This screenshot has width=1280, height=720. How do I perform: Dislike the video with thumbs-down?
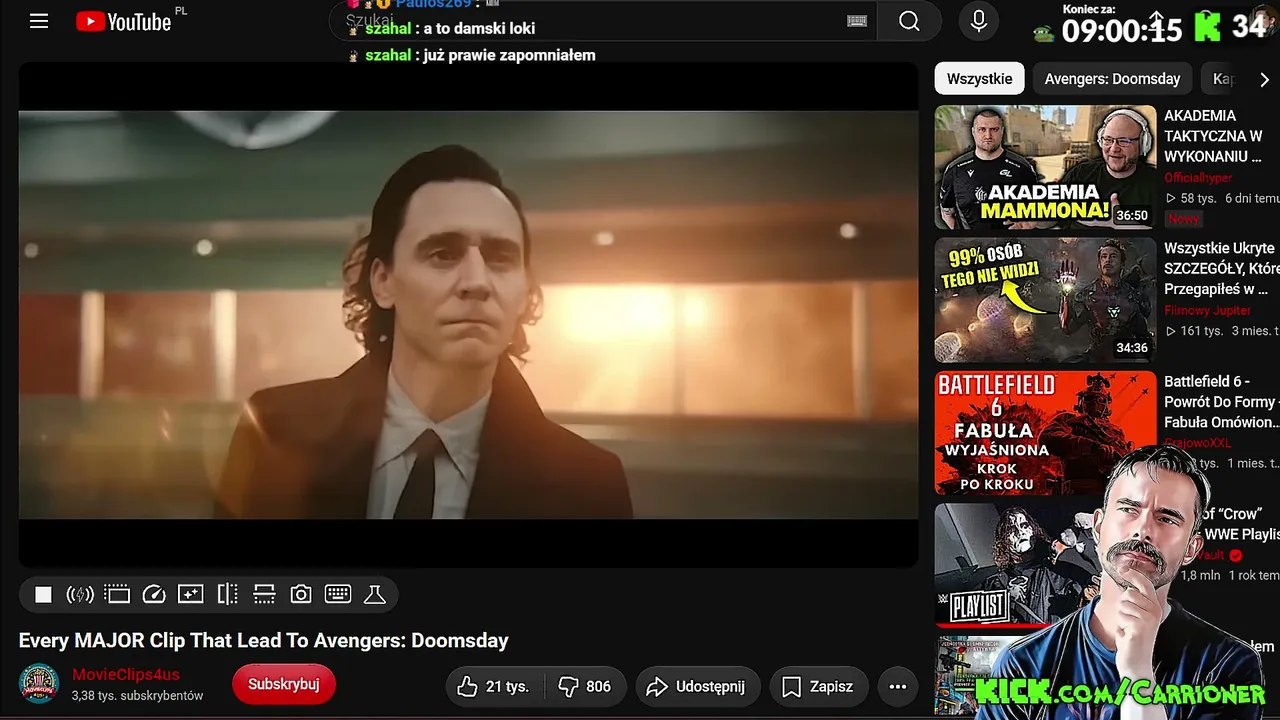point(584,686)
